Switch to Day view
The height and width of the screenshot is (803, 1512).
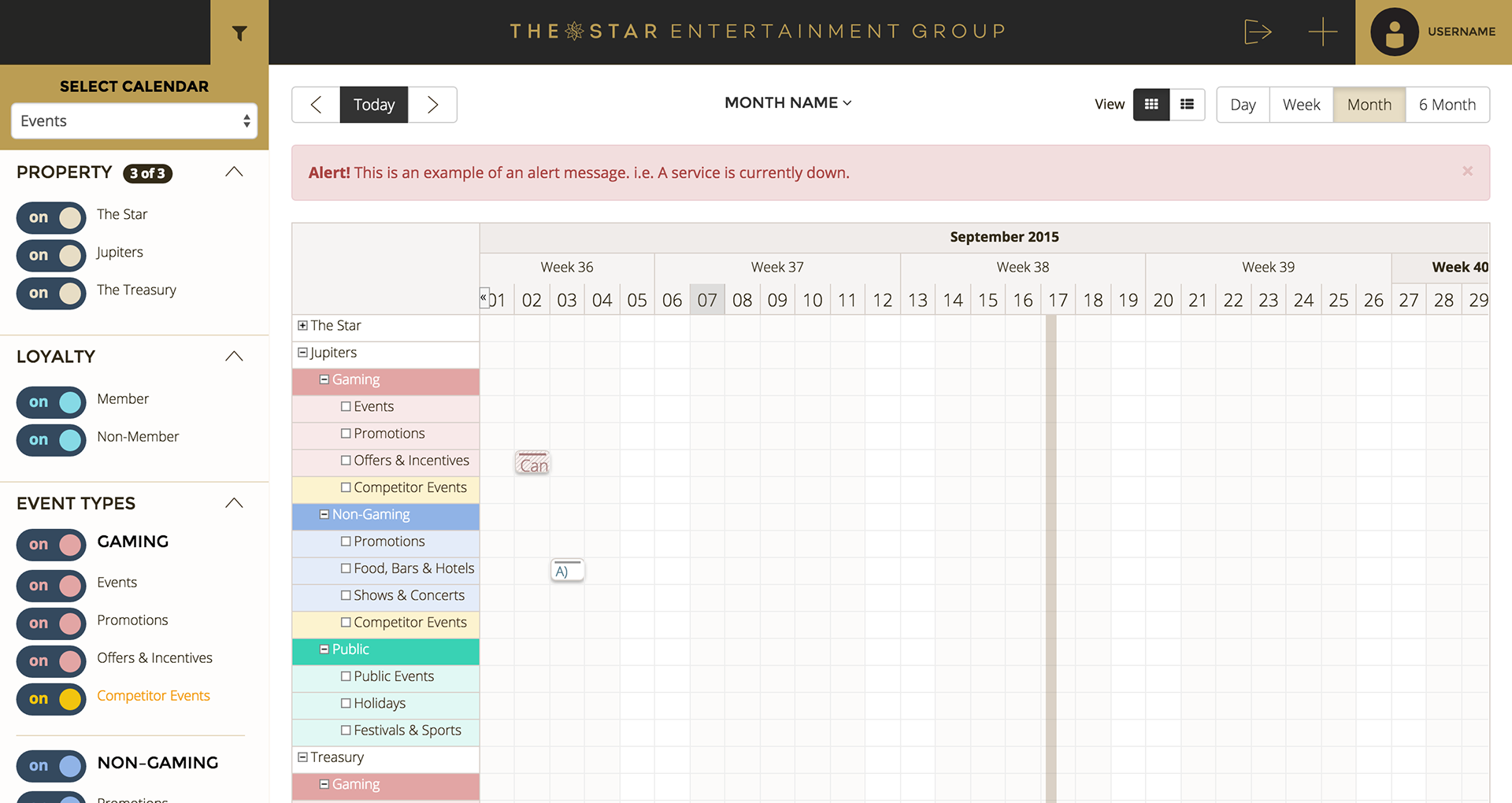[1243, 105]
